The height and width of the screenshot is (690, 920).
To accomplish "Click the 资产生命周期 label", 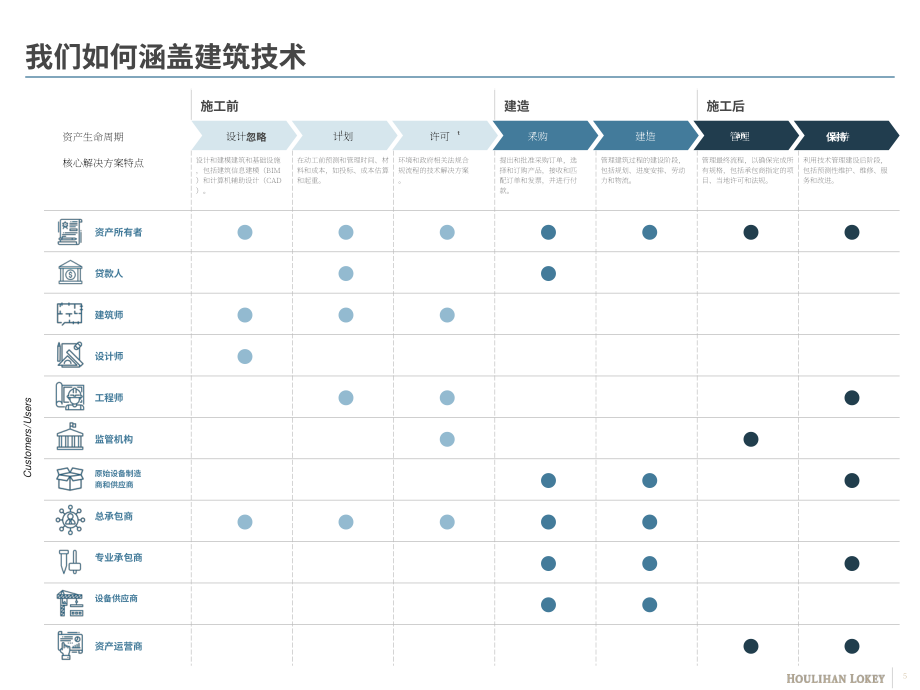I will pyautogui.click(x=93, y=137).
